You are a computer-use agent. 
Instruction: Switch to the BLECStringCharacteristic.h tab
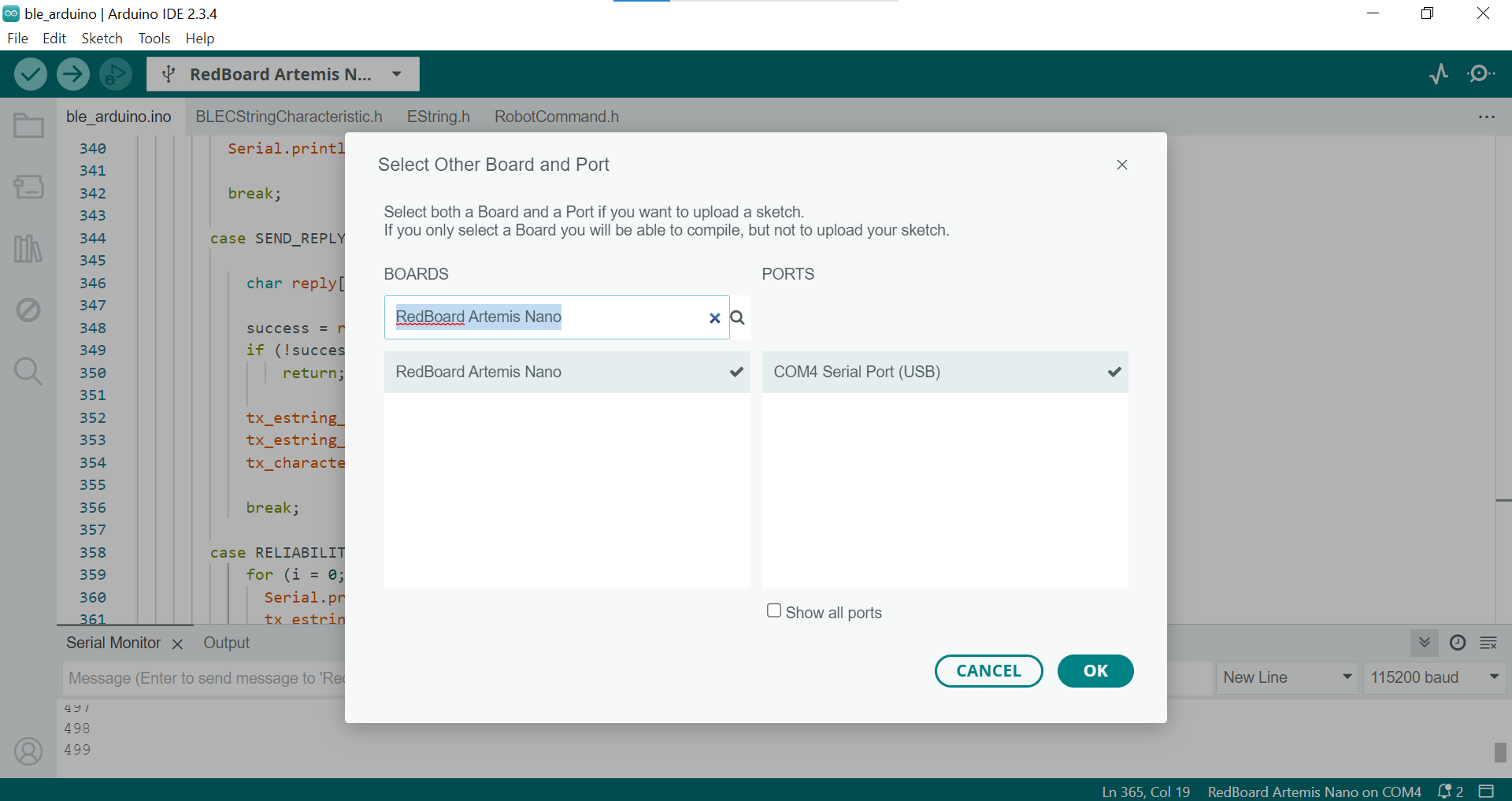coord(289,117)
